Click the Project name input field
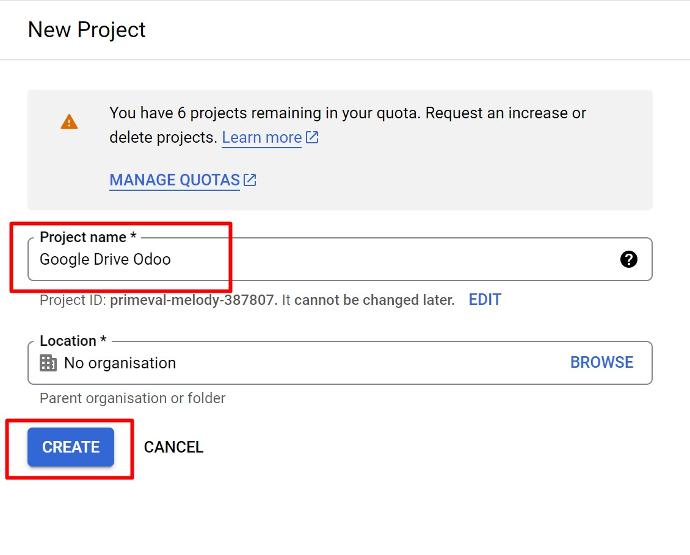Screen dimensions: 690x555 [x=340, y=259]
